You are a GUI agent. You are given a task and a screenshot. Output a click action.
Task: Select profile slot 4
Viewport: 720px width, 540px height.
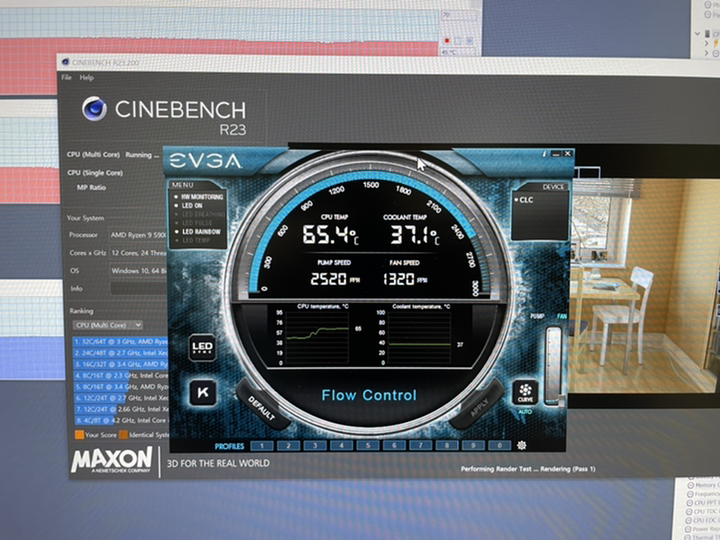click(342, 445)
